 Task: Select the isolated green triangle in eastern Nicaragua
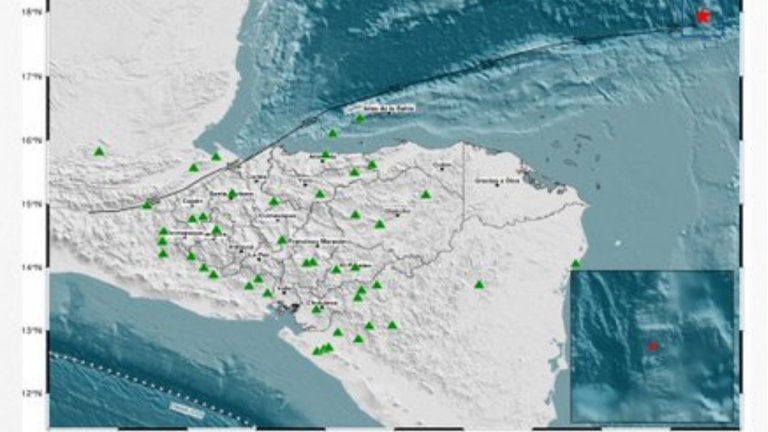tap(479, 285)
